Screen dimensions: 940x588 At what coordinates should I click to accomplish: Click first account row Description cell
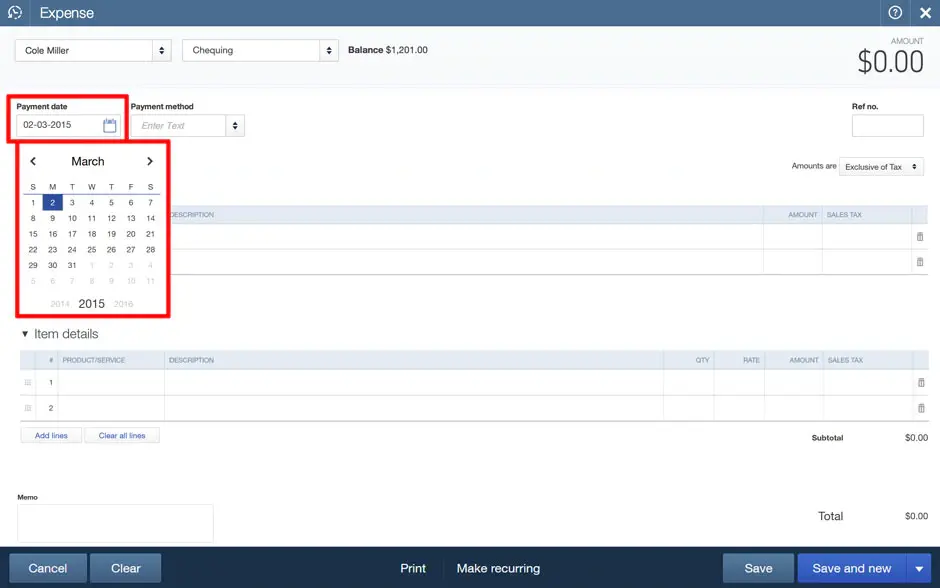[x=466, y=237]
